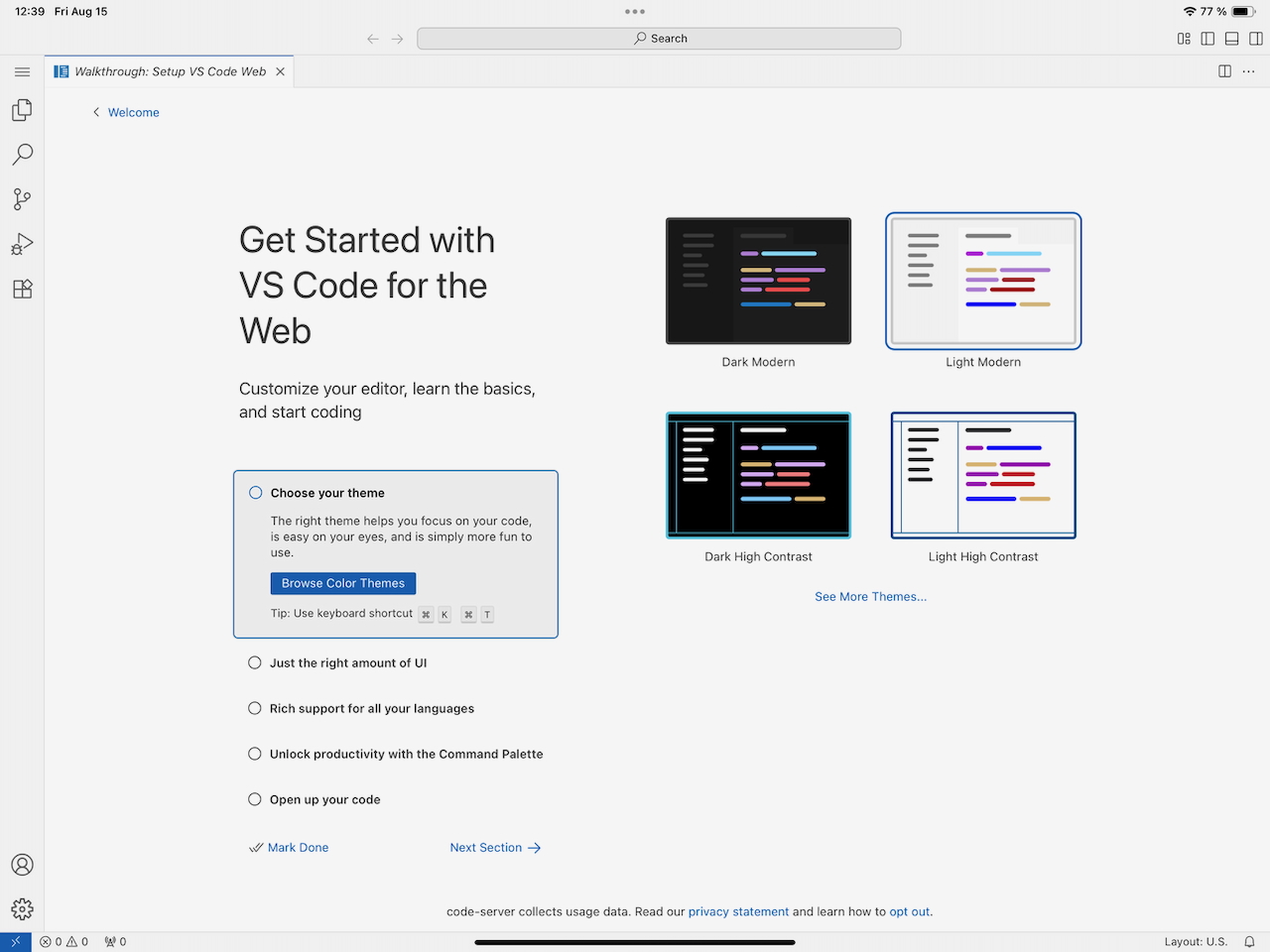Open the notifications bell
Screen dimensions: 1270x952
pos(1250,941)
